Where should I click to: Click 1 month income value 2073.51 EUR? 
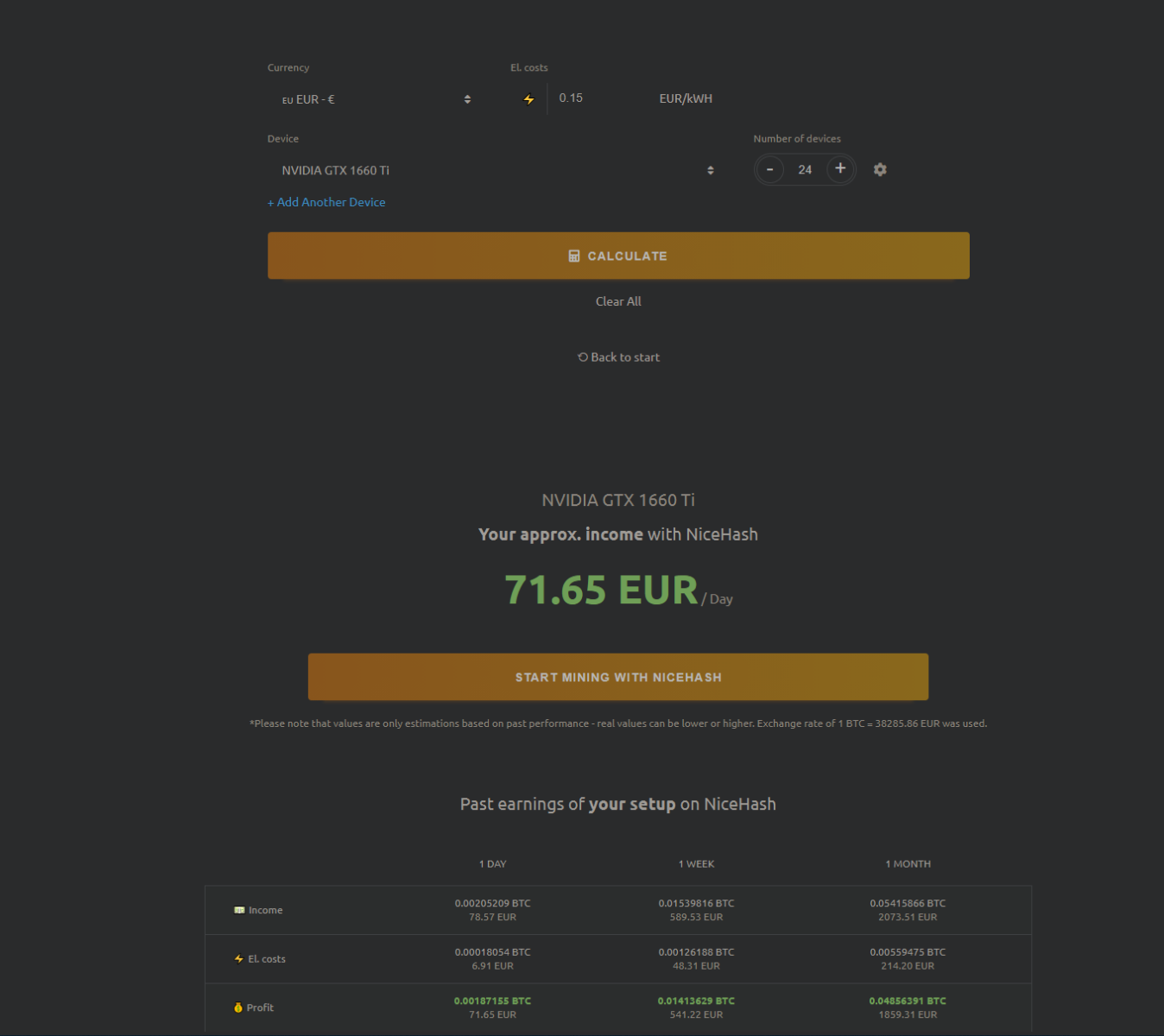pos(908,918)
